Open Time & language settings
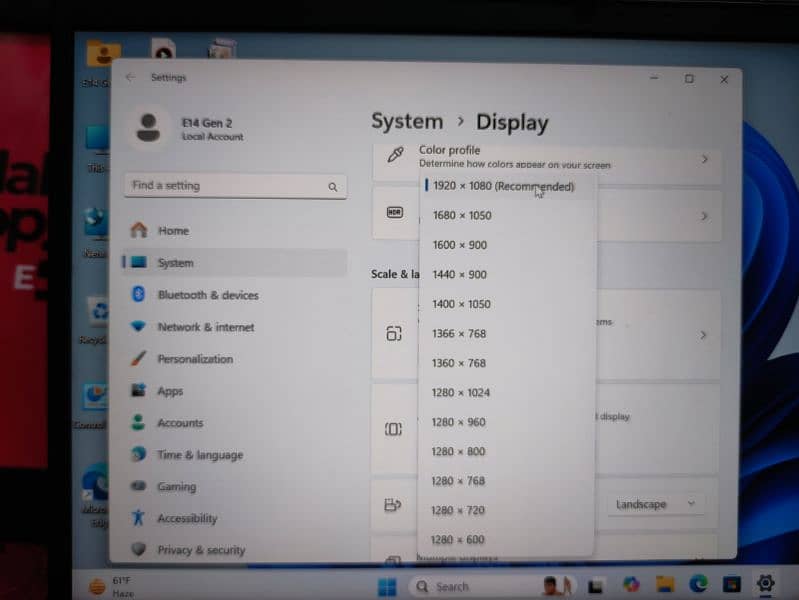 (199, 455)
